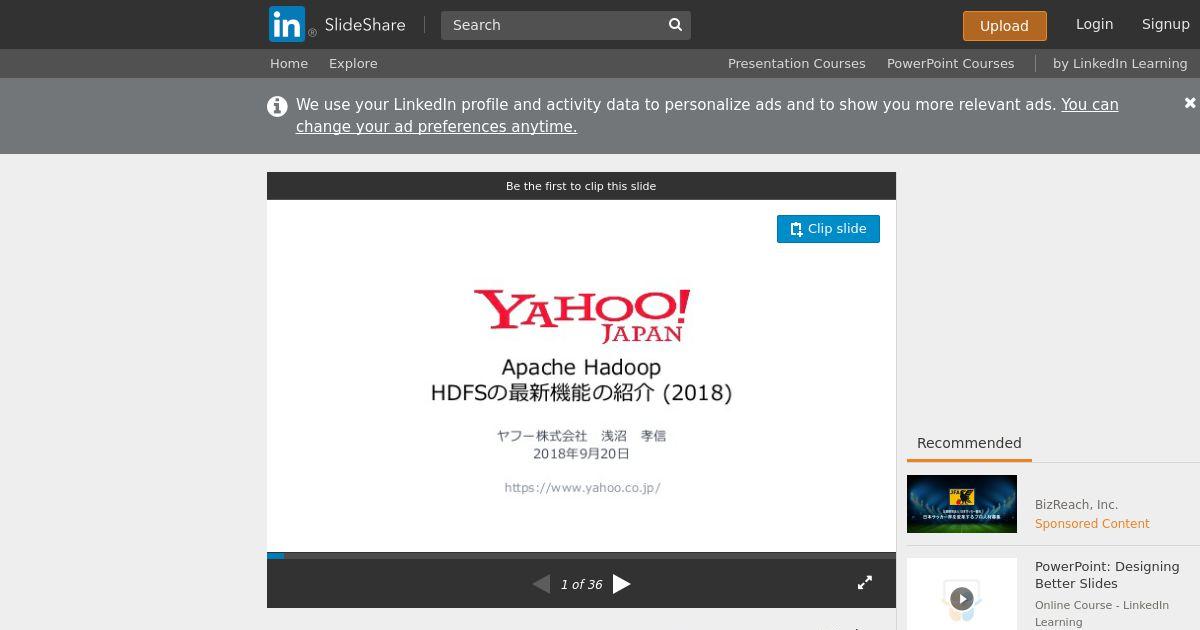Navigate to the Home menu item

289,63
